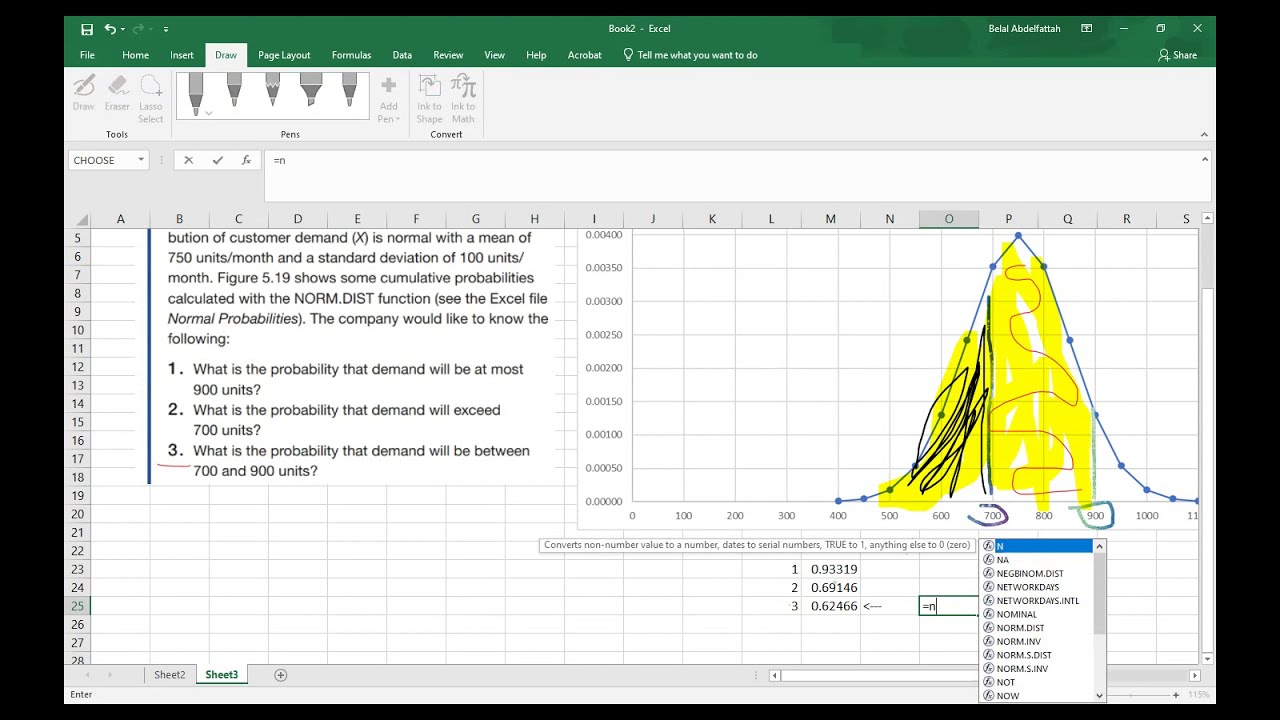This screenshot has width=1280, height=720.
Task: Open Customize Quick Access Toolbar menu
Action: [x=166, y=30]
